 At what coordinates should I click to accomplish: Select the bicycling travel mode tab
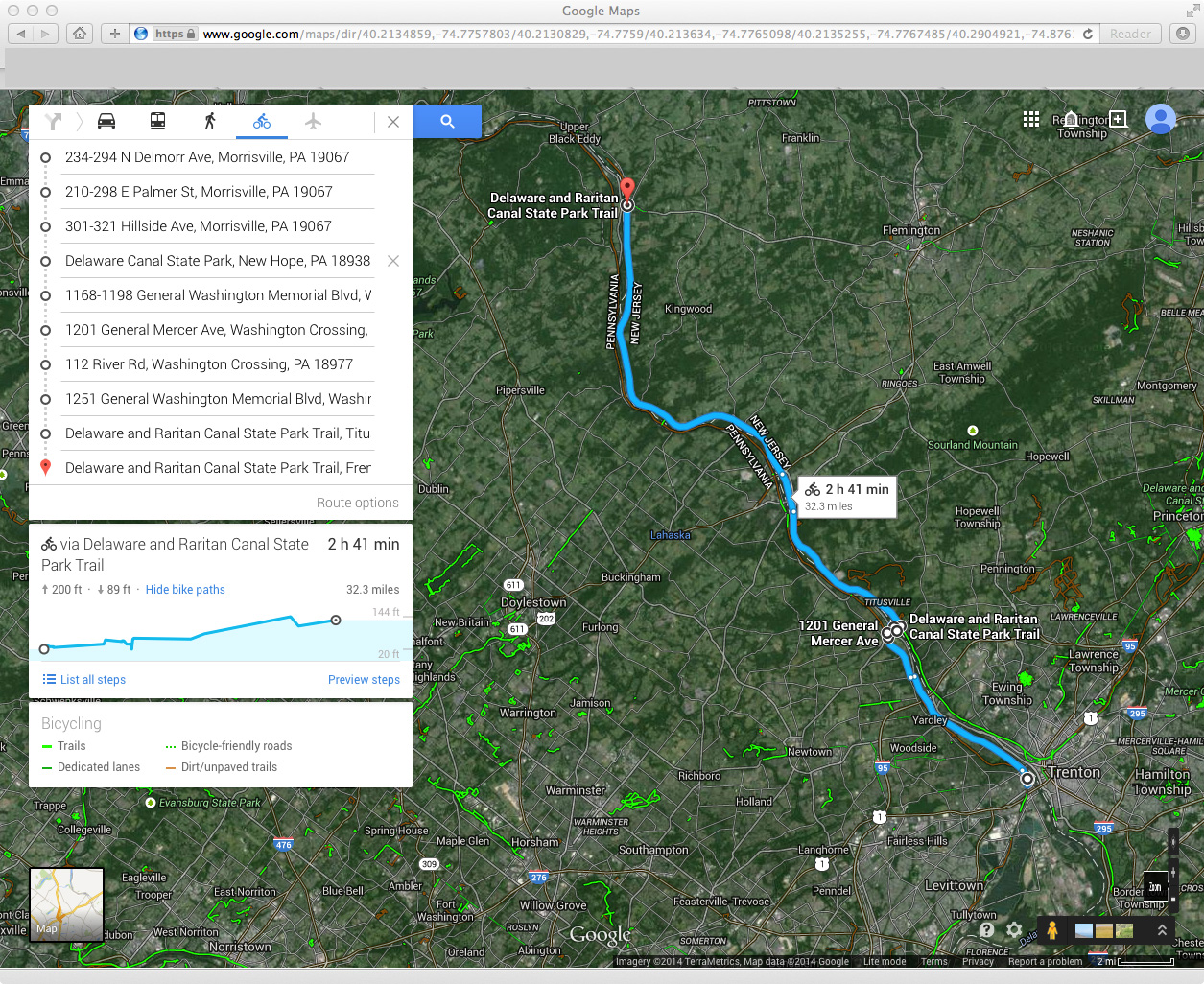coord(261,121)
